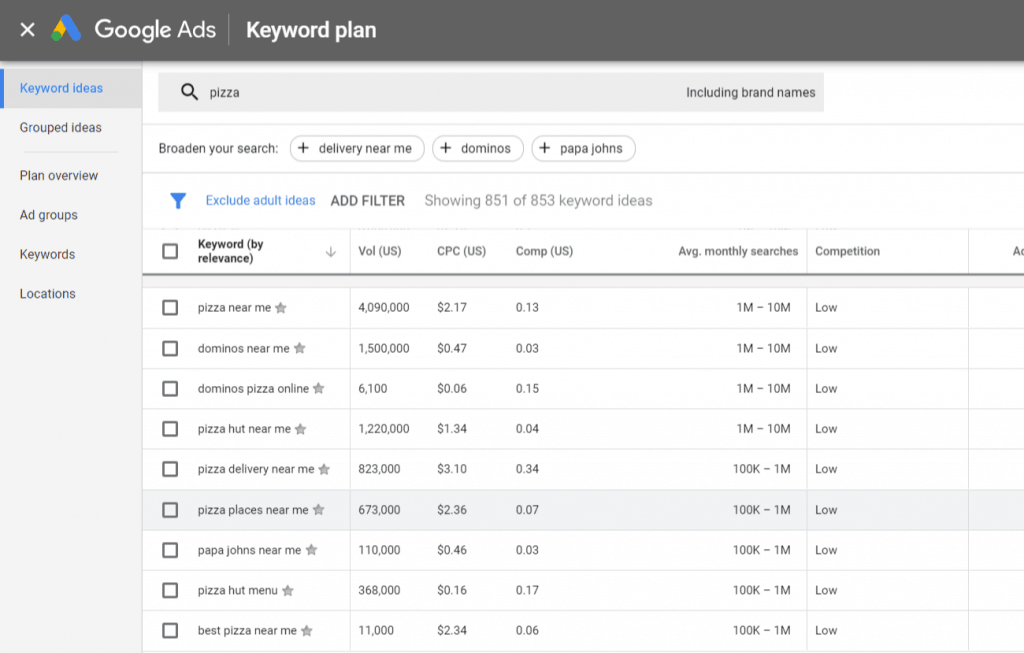Viewport: 1024px width, 653px height.
Task: Sort by Avg. monthly searches header
Action: click(x=738, y=251)
